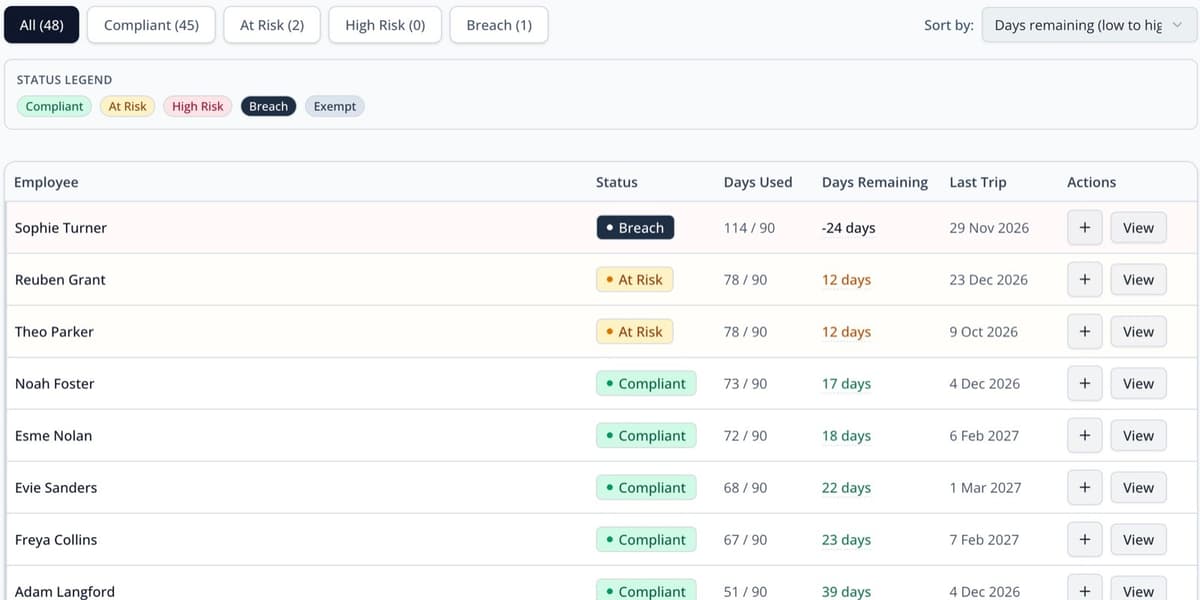Open View for Theo Parker
Image resolution: width=1200 pixels, height=600 pixels.
pyautogui.click(x=1138, y=332)
